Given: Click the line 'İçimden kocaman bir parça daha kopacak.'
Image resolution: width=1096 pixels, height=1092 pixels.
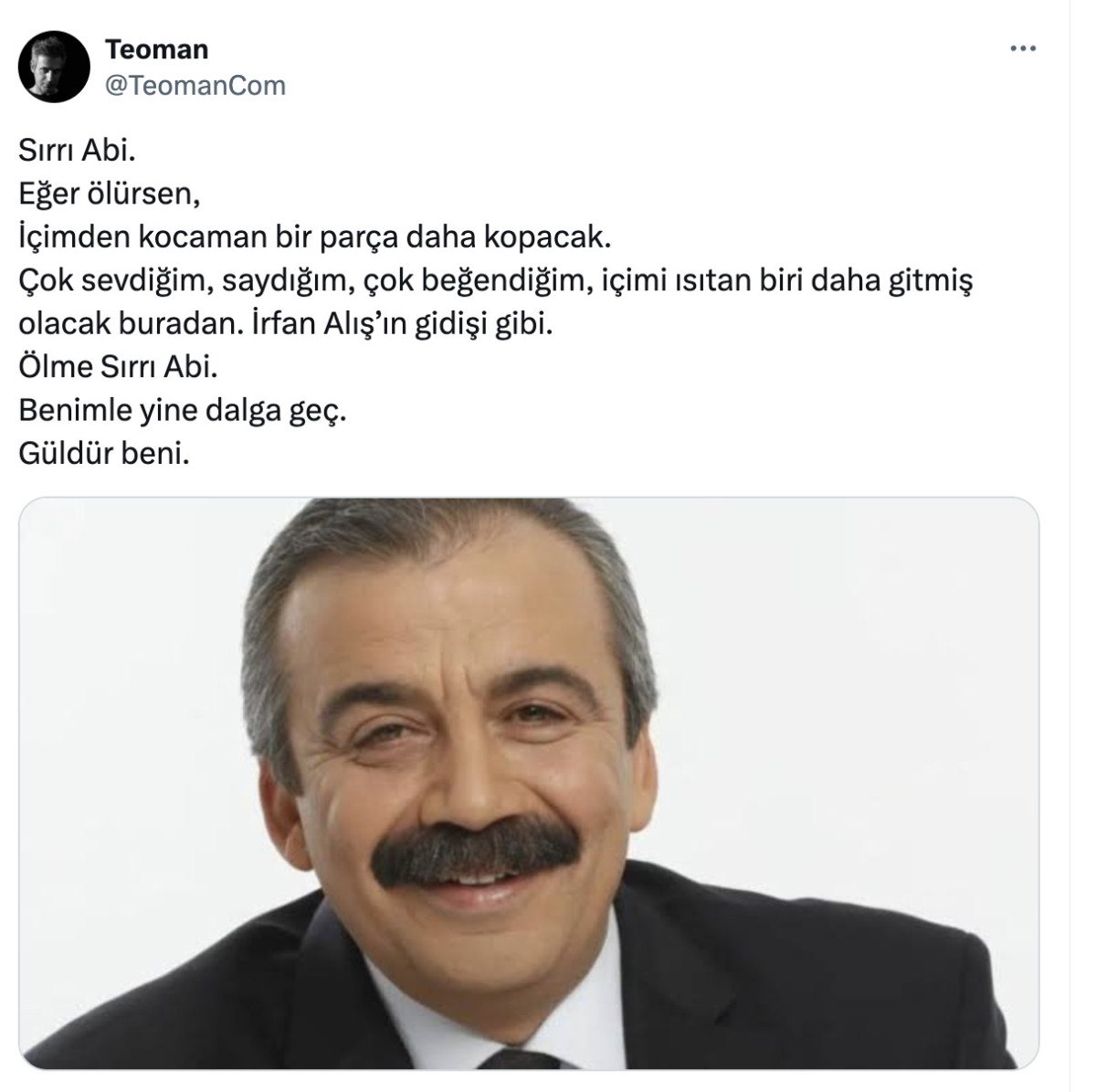Looking at the screenshot, I should click(x=312, y=238).
